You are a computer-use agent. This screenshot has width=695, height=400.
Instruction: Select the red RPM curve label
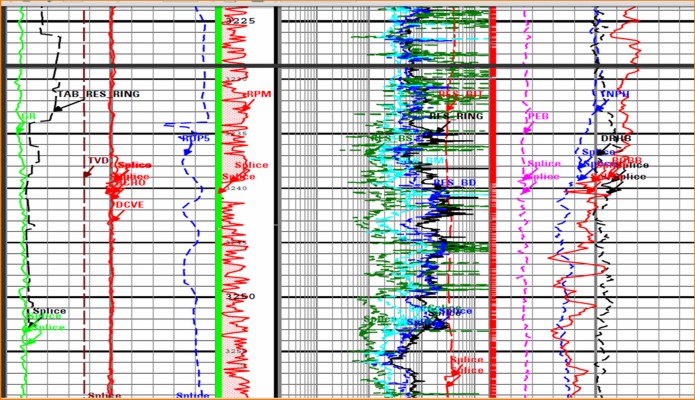pos(258,95)
